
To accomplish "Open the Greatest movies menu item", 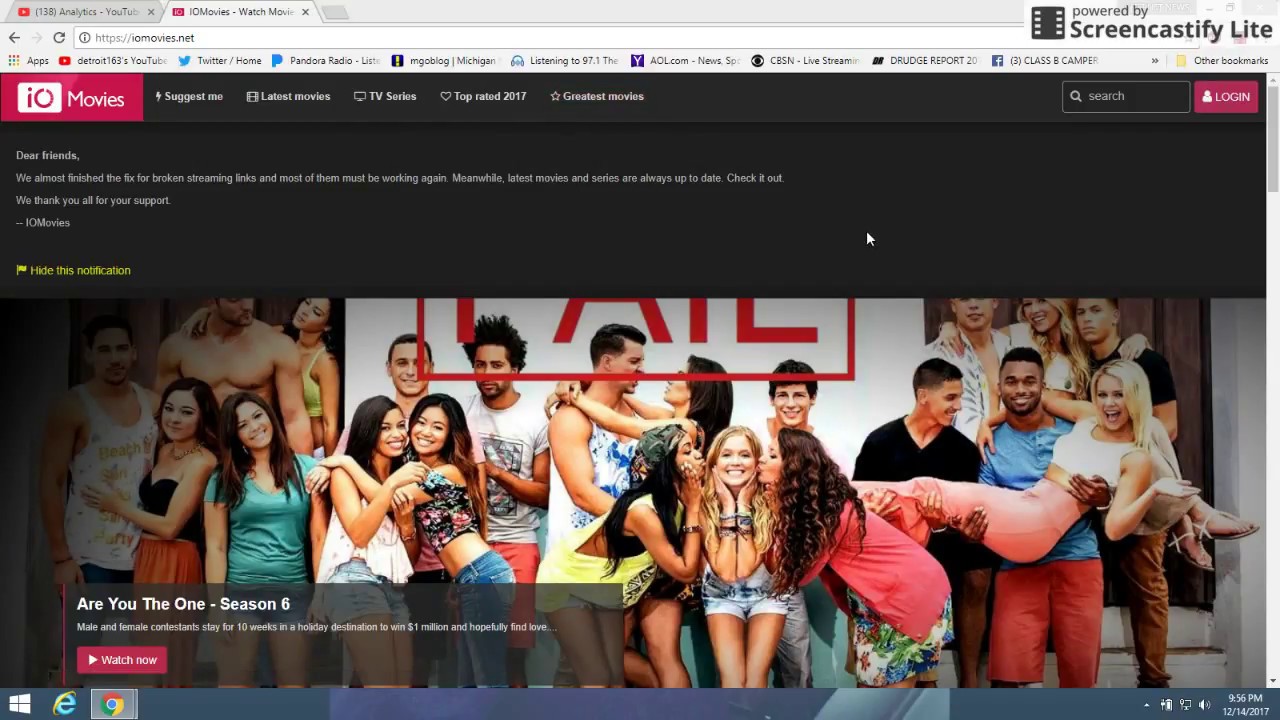I will tap(597, 96).
